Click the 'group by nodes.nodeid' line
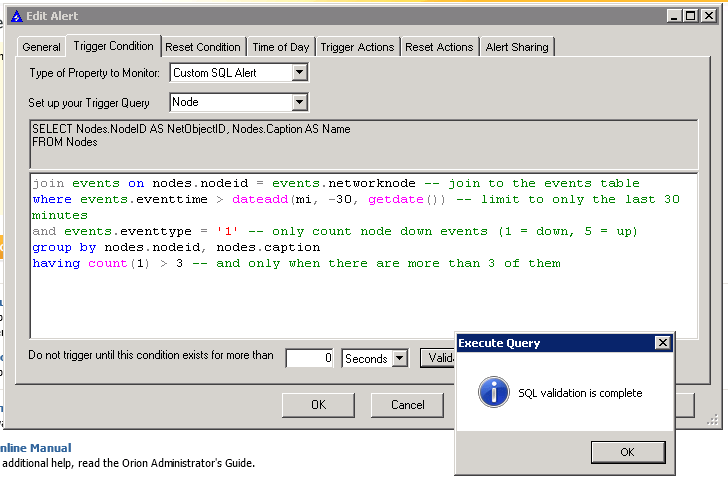The width and height of the screenshot is (728, 478). [176, 247]
